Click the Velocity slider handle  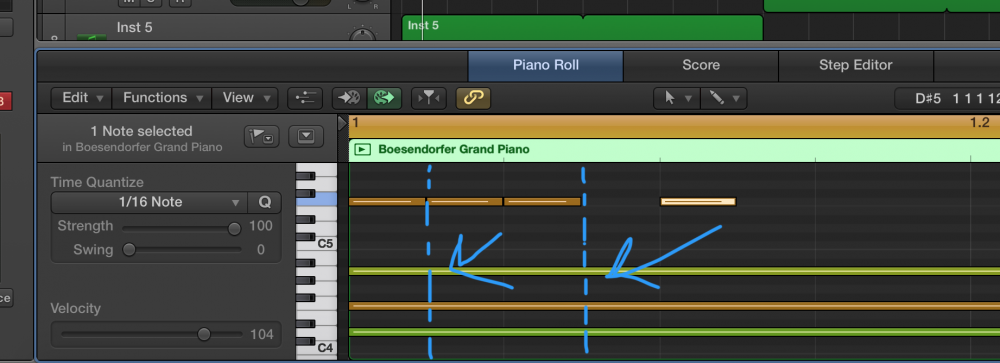[x=204, y=334]
